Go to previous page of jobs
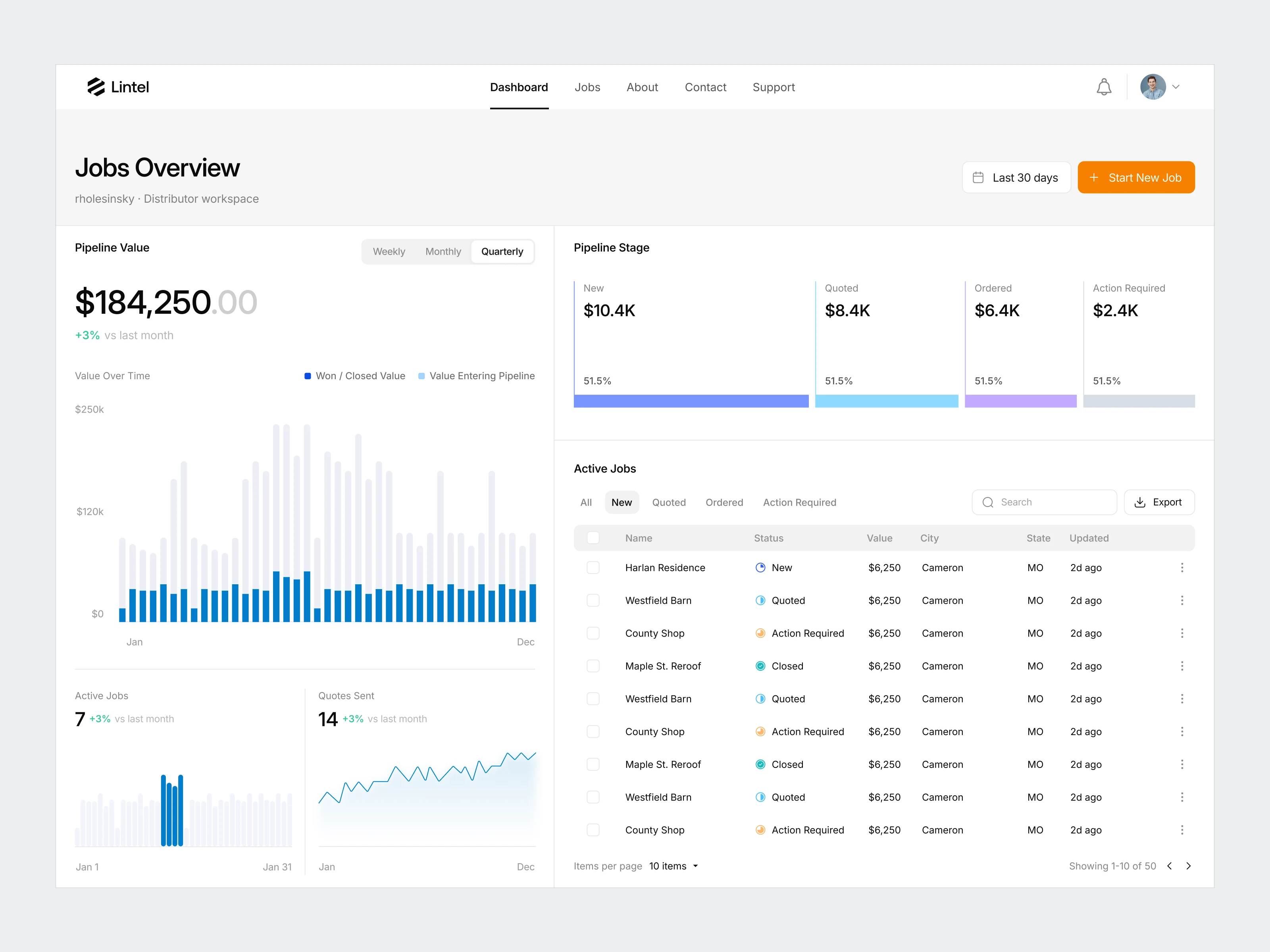 (x=1170, y=866)
